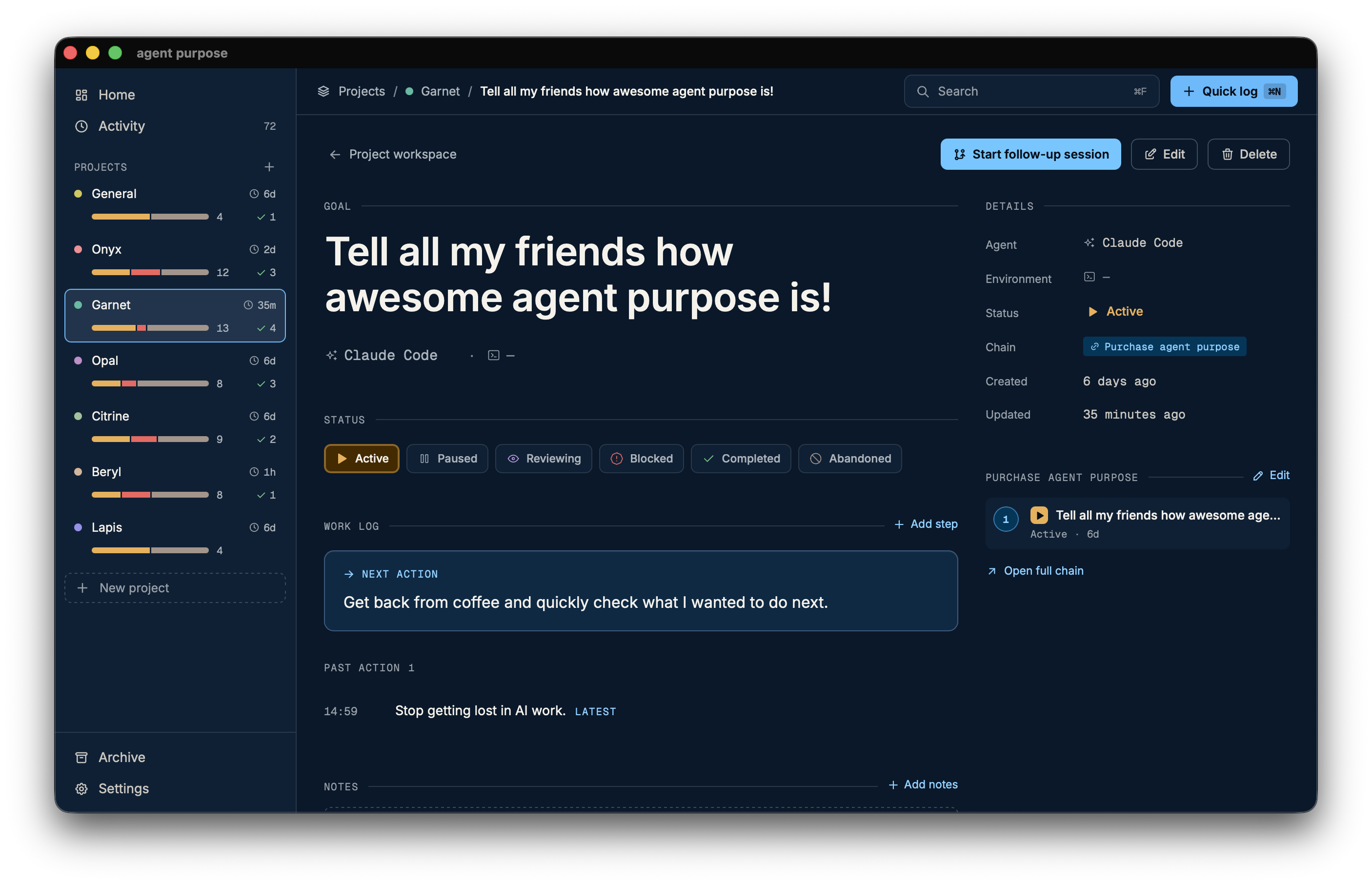
Task: Go back to Project workspace
Action: click(x=392, y=154)
